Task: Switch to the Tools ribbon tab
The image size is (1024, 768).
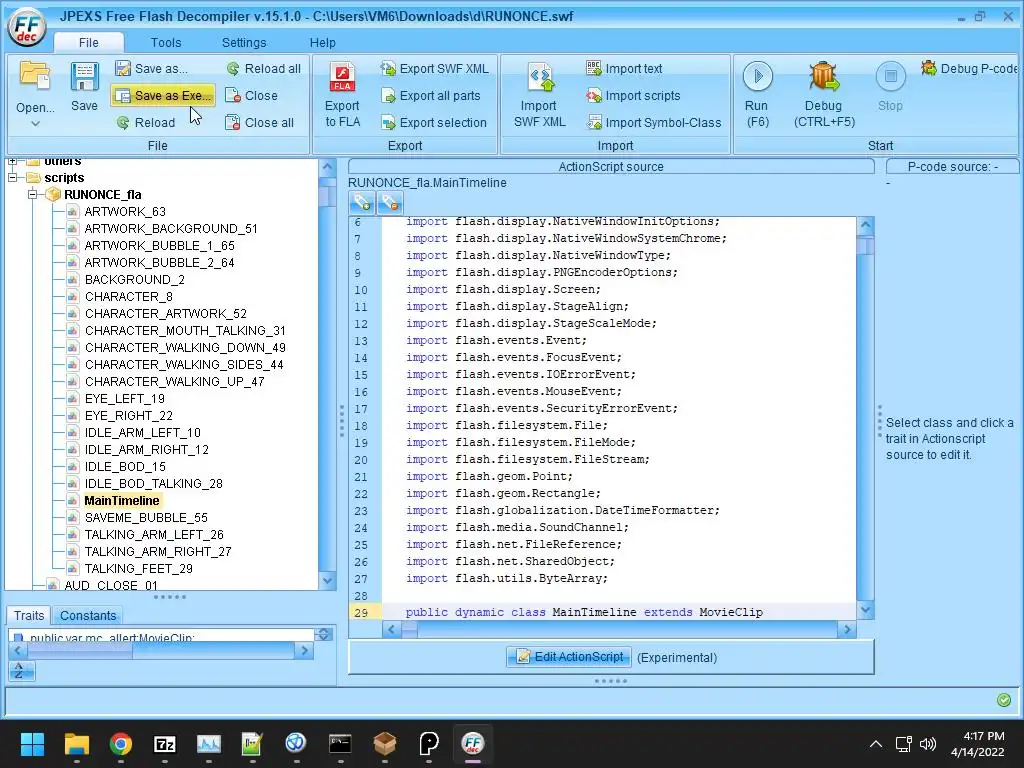Action: [x=166, y=42]
